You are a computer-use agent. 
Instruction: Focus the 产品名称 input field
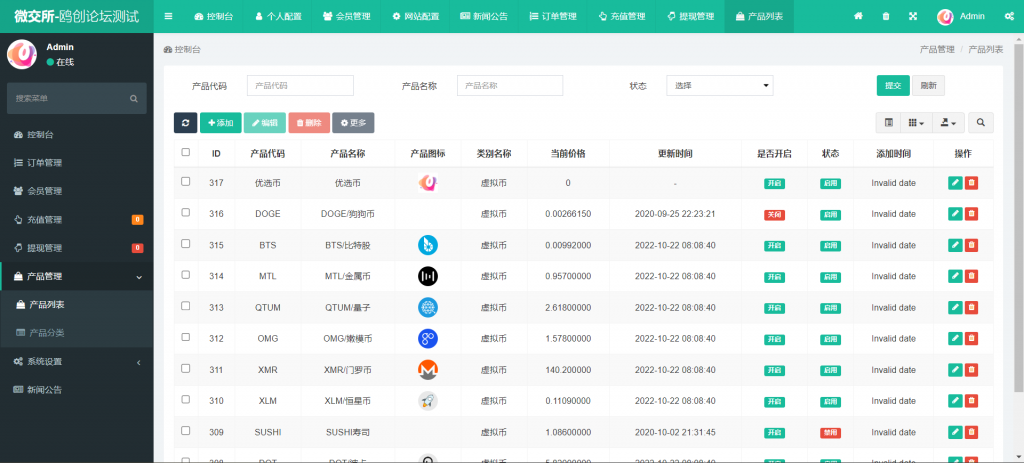(510, 86)
